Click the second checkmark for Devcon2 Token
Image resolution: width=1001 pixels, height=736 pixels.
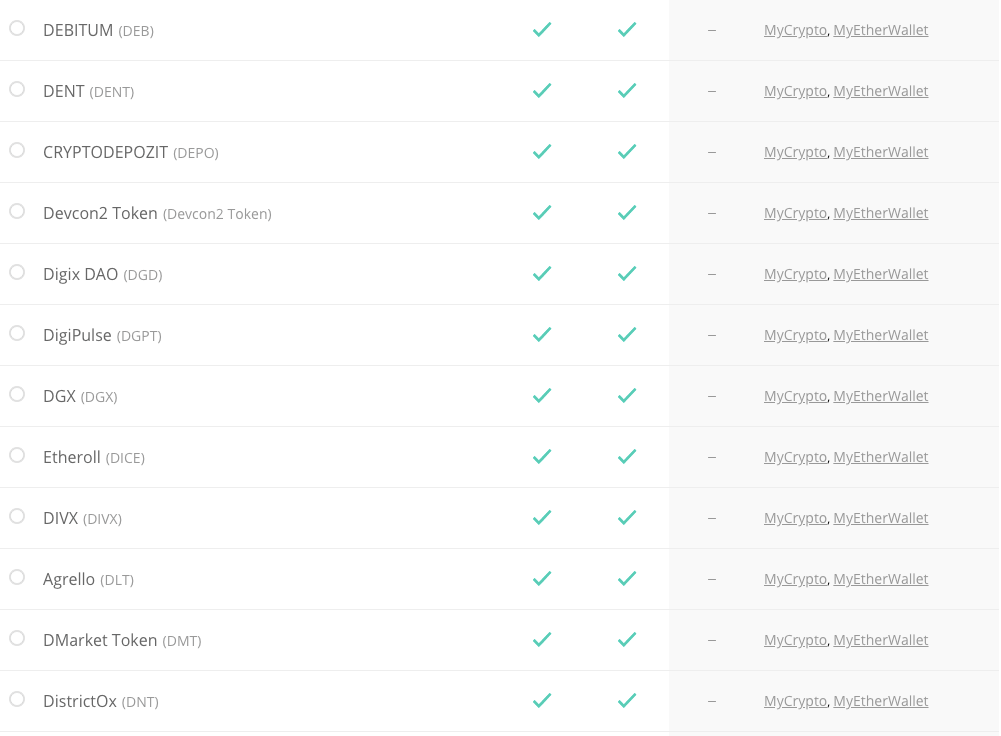tap(627, 212)
